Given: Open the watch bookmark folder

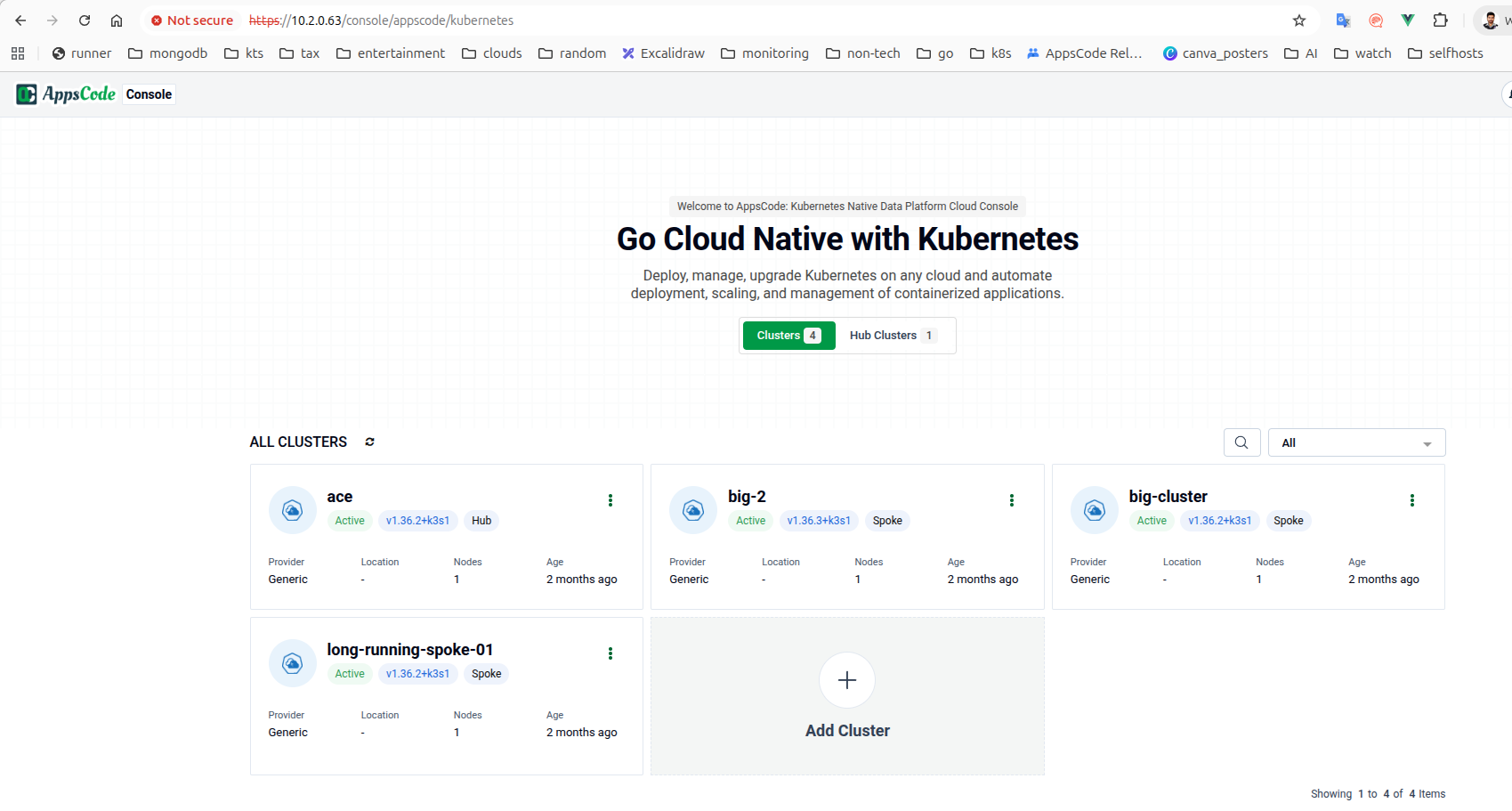Looking at the screenshot, I should pos(1363,53).
